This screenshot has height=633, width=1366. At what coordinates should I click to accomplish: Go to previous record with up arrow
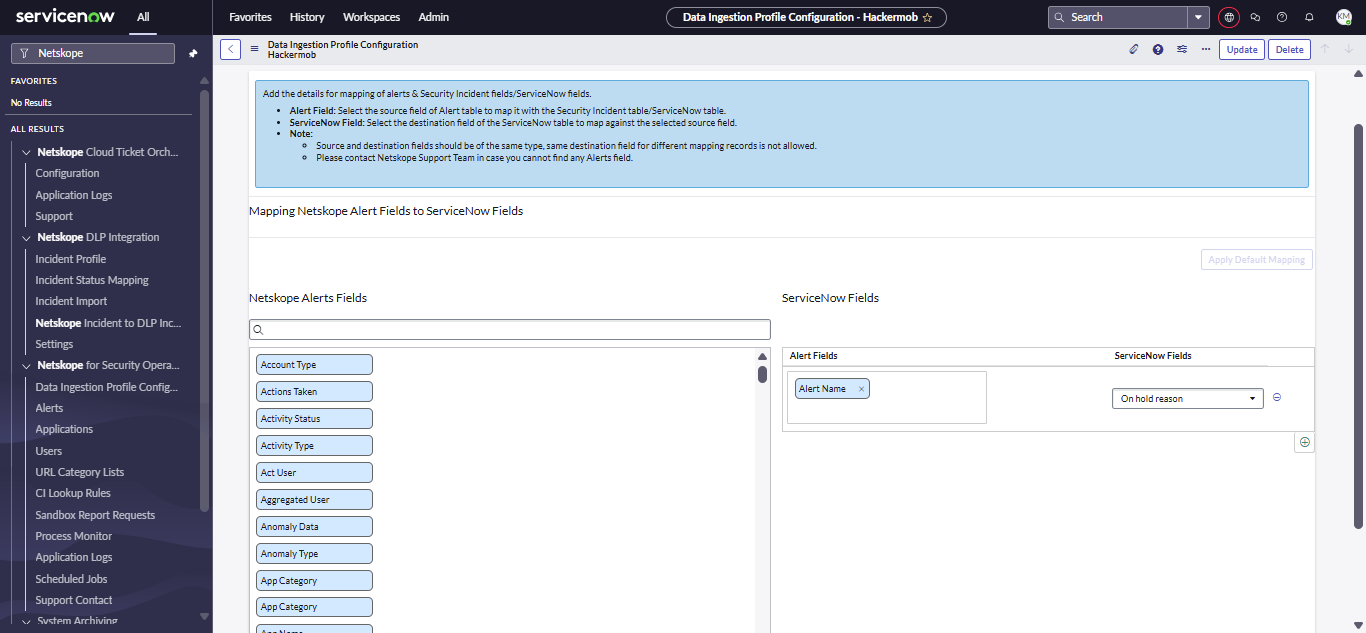click(1325, 49)
